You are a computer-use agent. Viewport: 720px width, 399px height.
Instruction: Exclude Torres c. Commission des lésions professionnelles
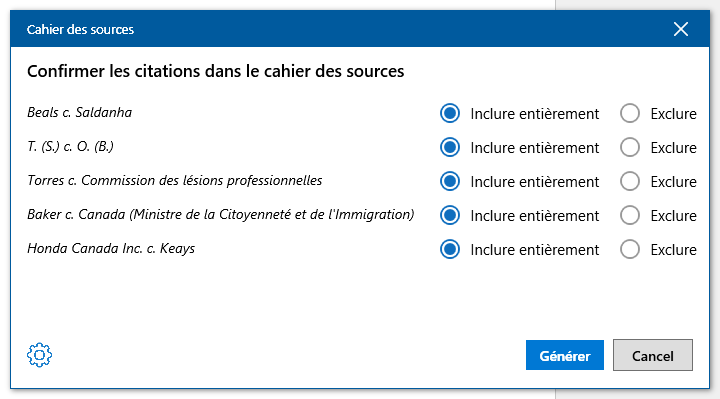[630, 181]
